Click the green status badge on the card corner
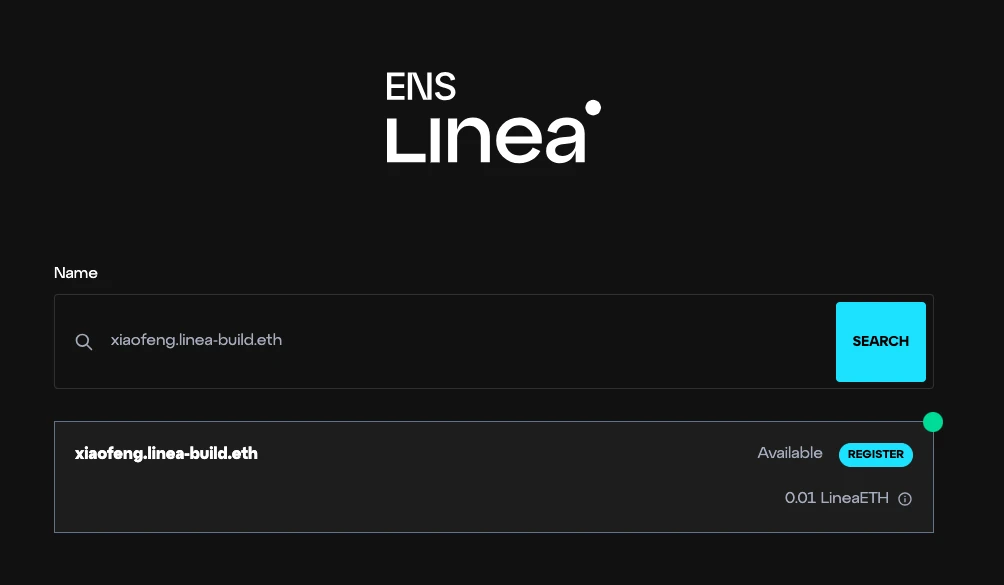 (933, 422)
